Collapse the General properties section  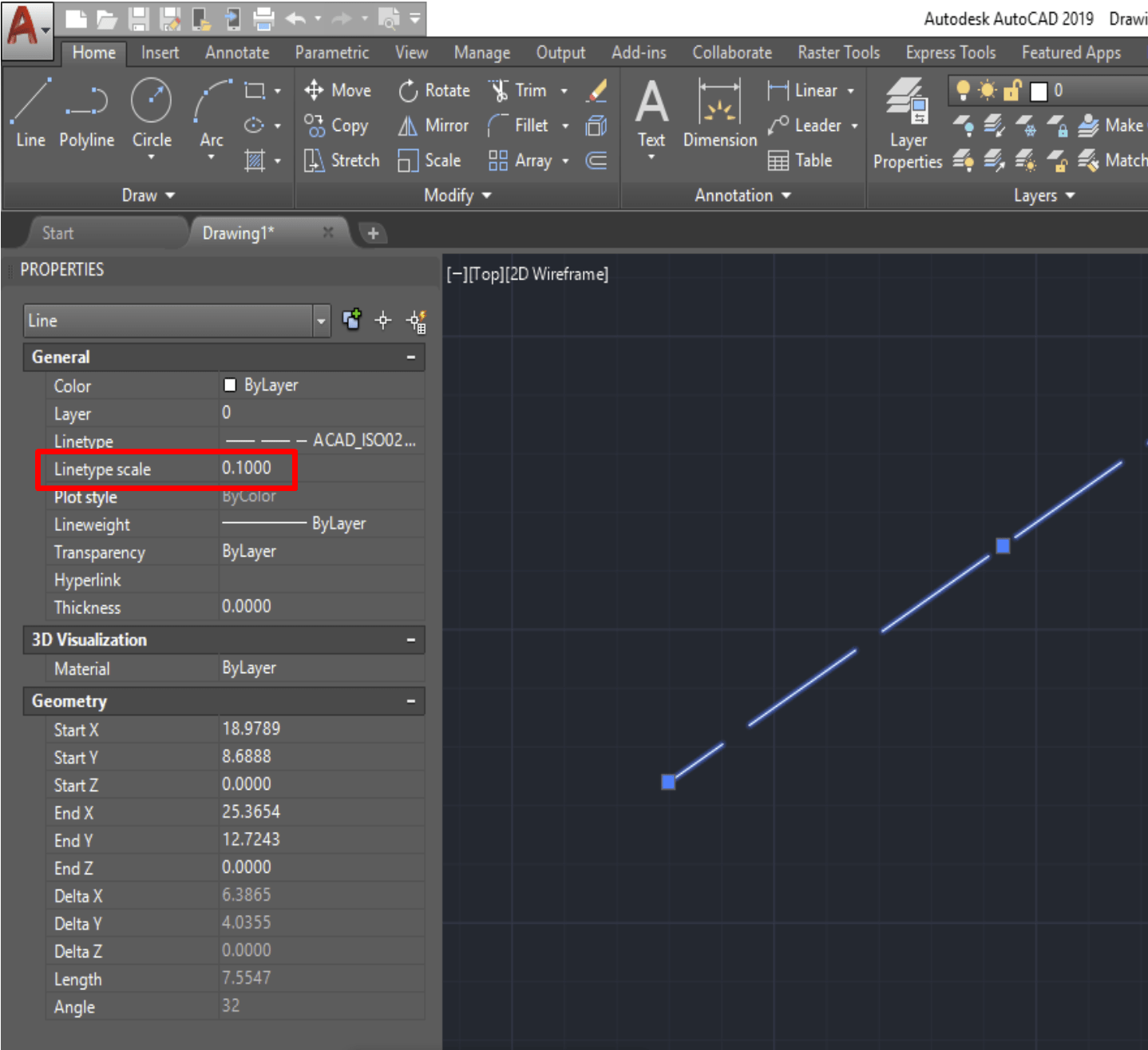pyautogui.click(x=411, y=358)
